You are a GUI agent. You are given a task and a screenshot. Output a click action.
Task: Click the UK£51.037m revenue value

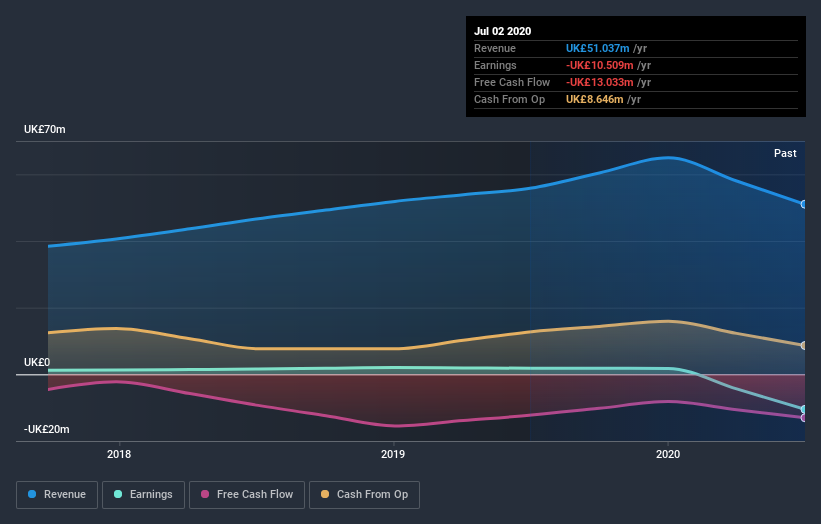tap(597, 48)
